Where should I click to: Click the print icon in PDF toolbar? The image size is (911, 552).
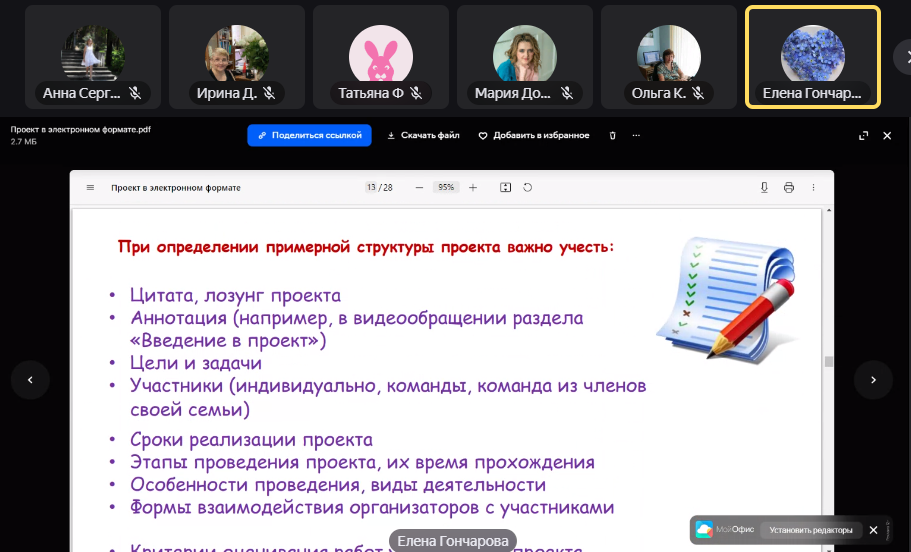789,187
